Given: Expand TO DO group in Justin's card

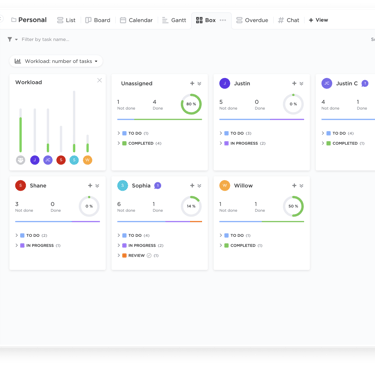Looking at the screenshot, I should 221,133.
